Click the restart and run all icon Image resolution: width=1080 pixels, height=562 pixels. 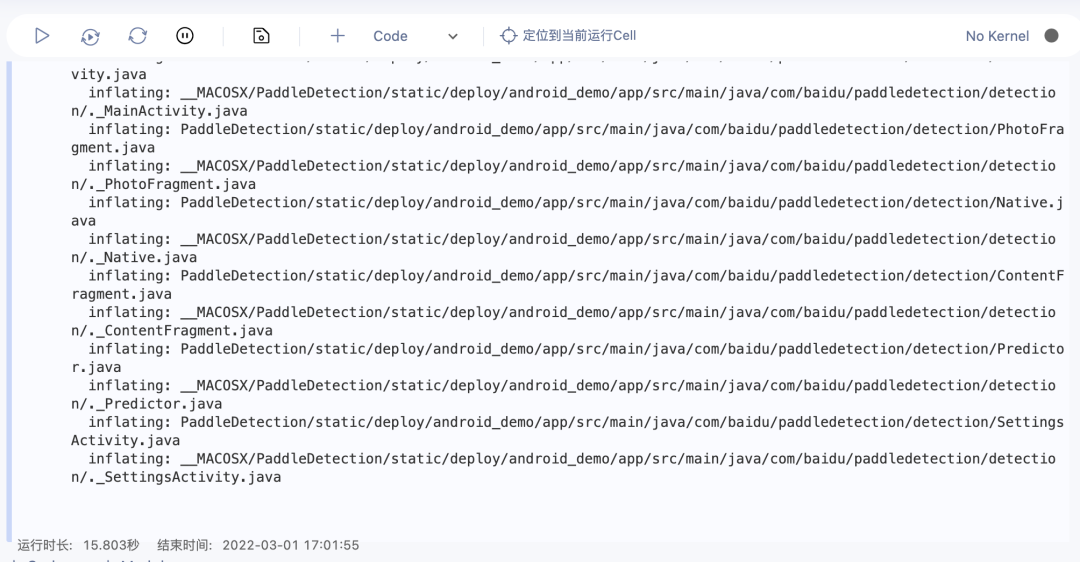pos(90,36)
